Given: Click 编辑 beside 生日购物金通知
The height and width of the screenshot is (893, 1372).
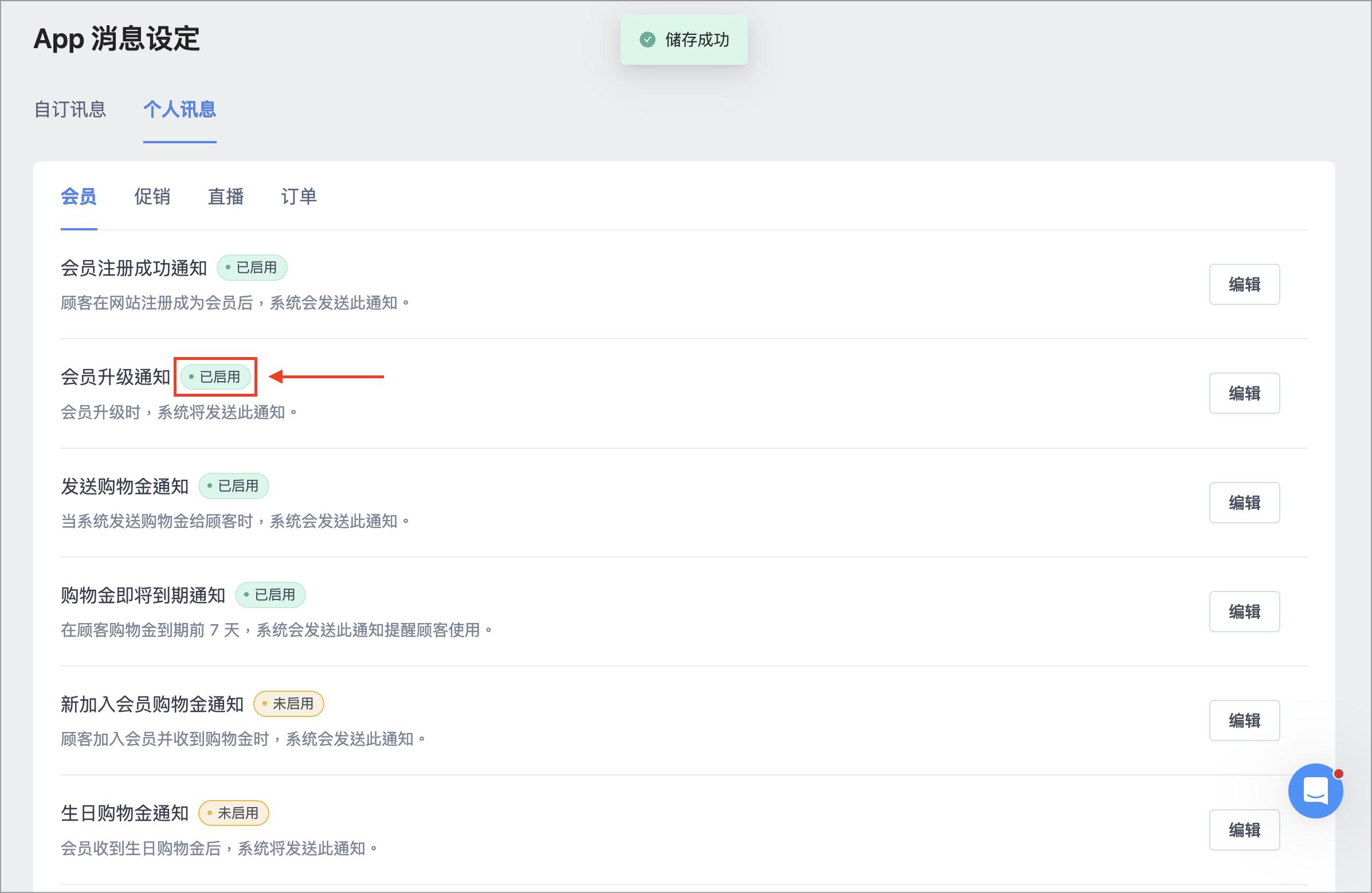Looking at the screenshot, I should click(1244, 830).
